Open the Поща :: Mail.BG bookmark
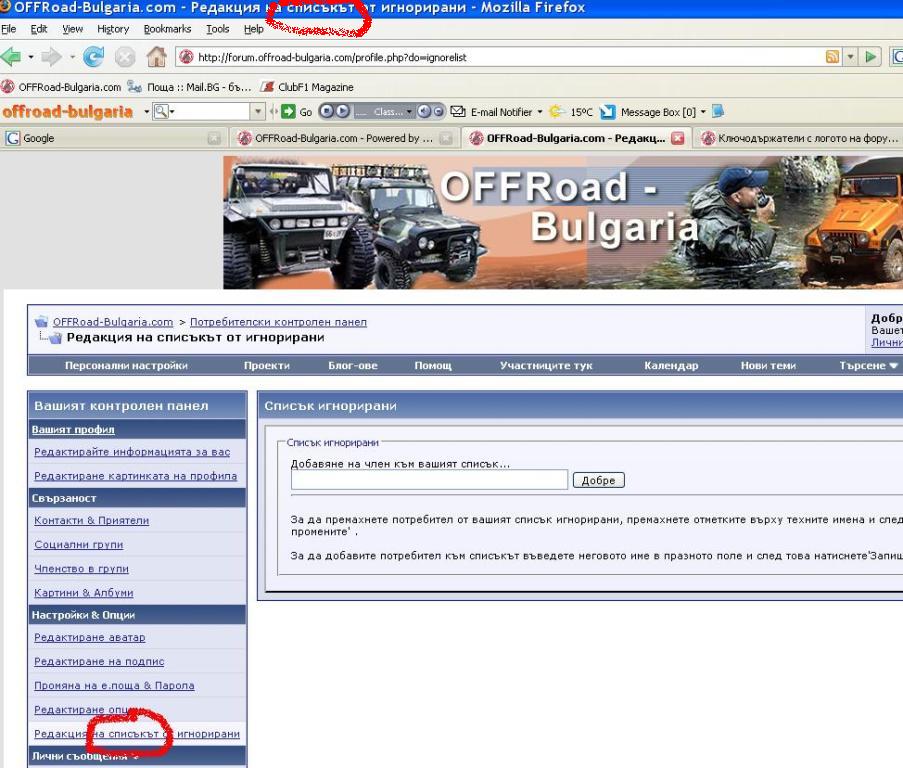The width and height of the screenshot is (903, 768). [x=189, y=87]
